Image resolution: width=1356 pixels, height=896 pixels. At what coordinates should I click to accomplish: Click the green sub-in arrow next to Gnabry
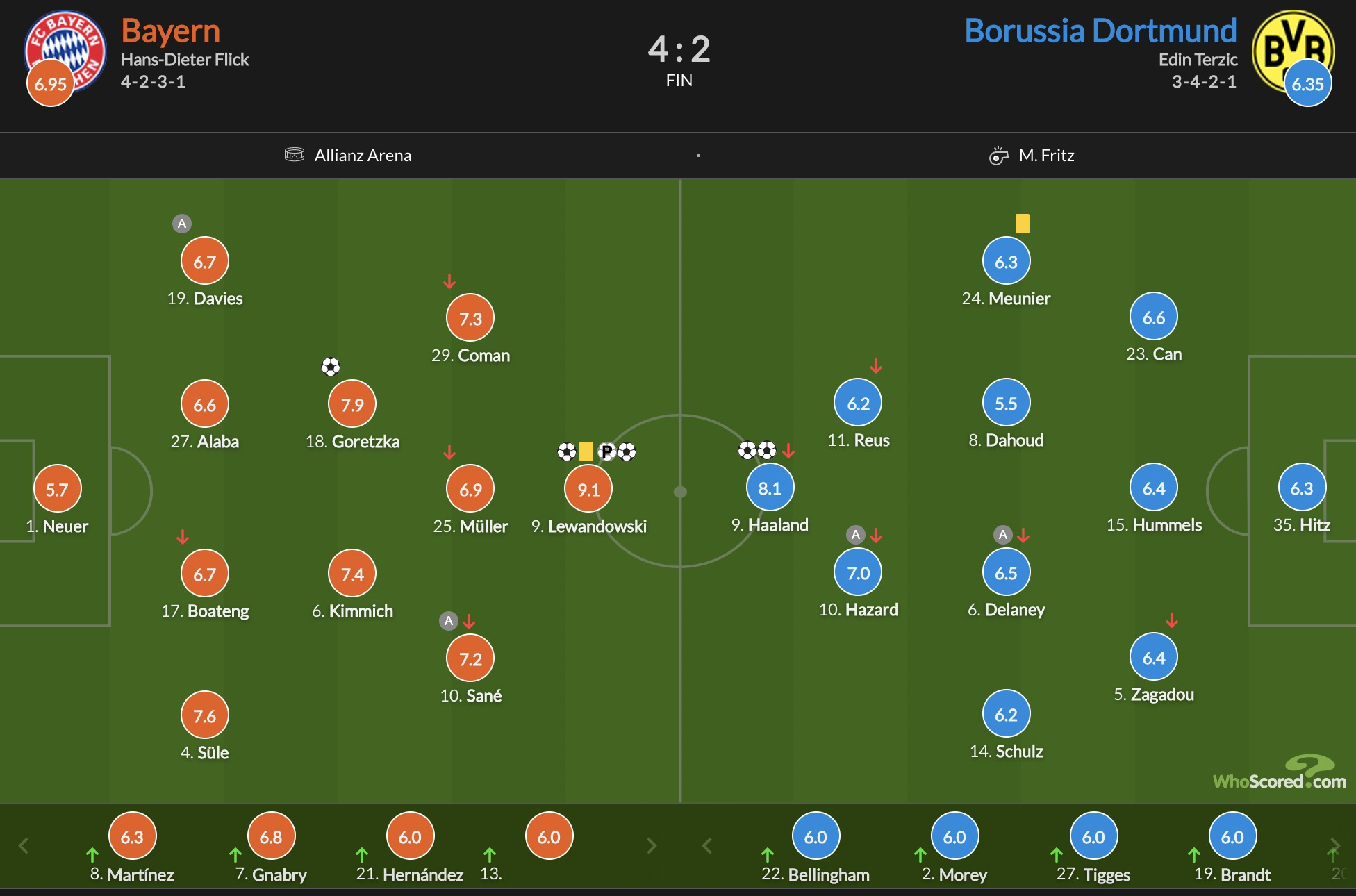coord(235,854)
